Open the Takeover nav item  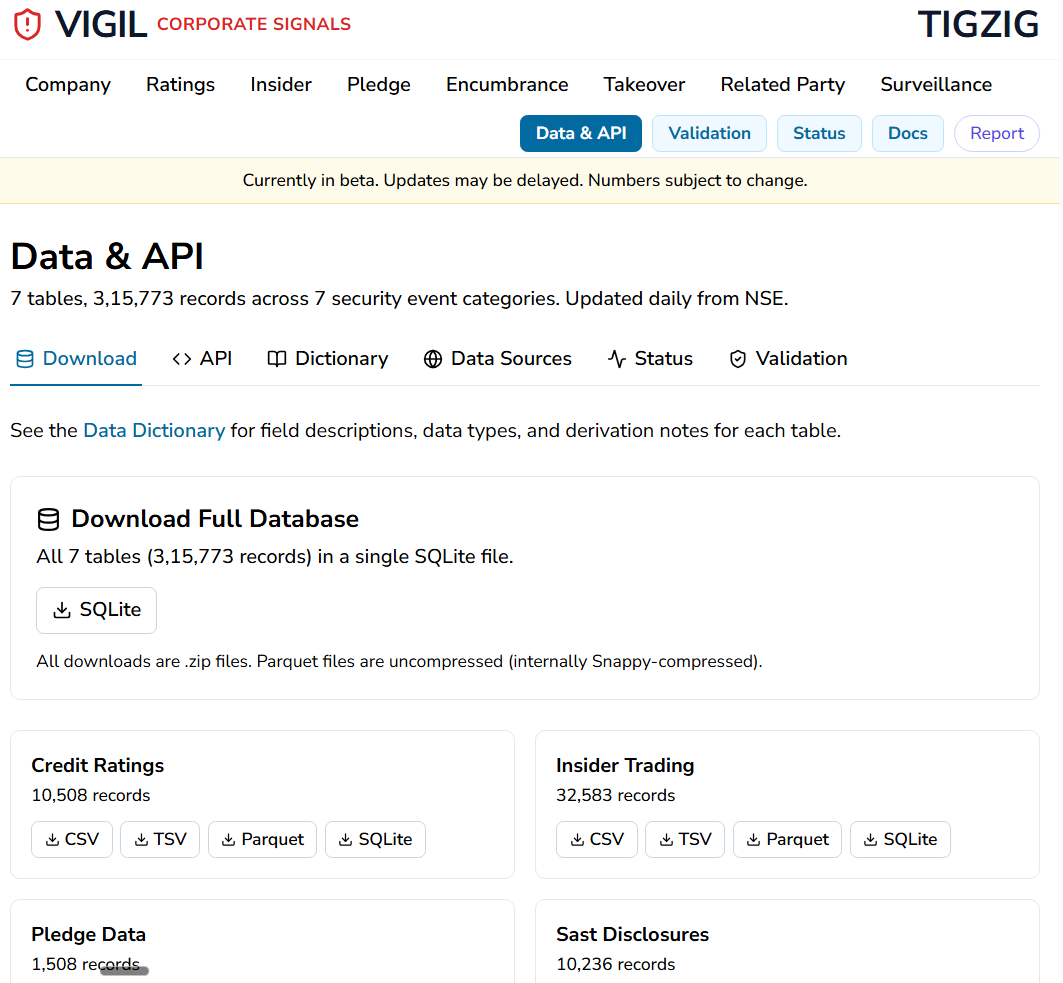(644, 85)
